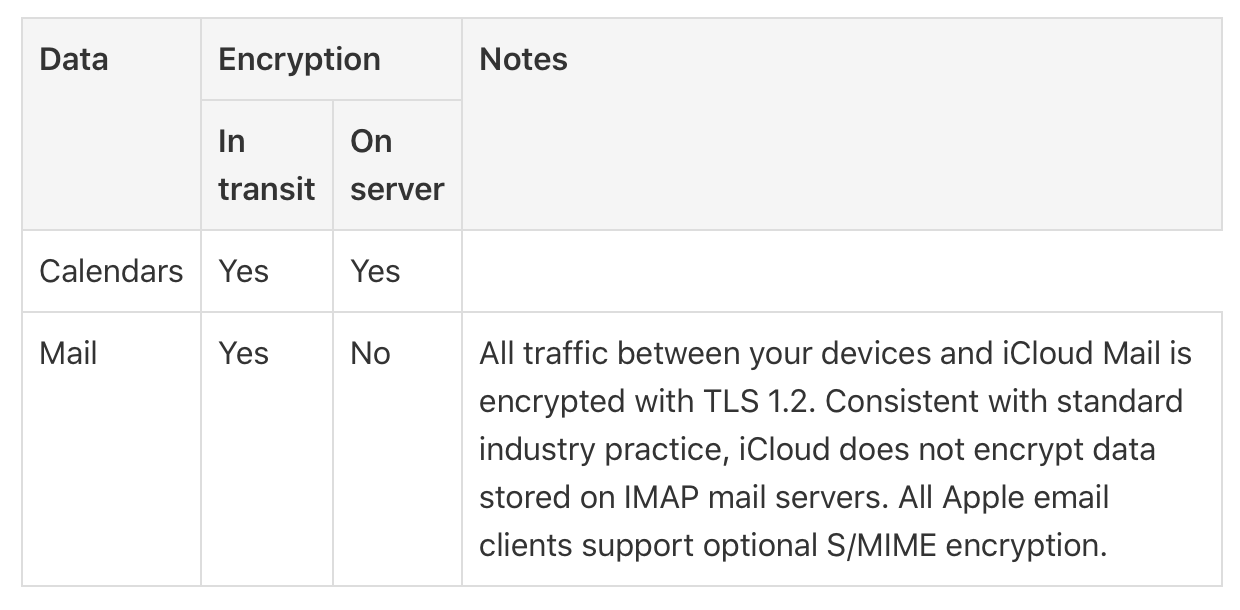The image size is (1240, 610).
Task: Click the empty Calendars notes cell
Action: (x=841, y=271)
